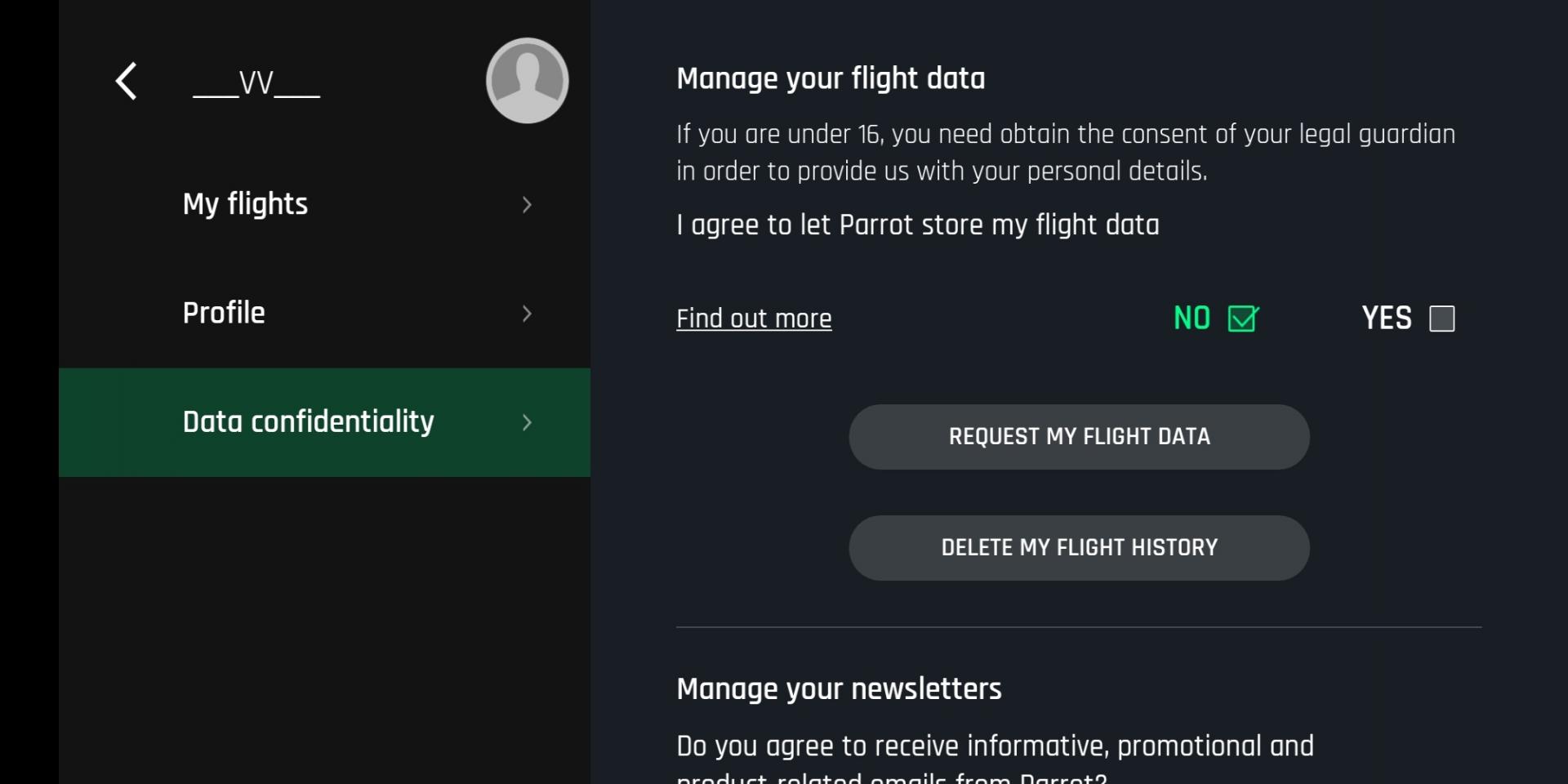The width and height of the screenshot is (1568, 784).
Task: Tap the YES label text
Action: (x=1387, y=318)
